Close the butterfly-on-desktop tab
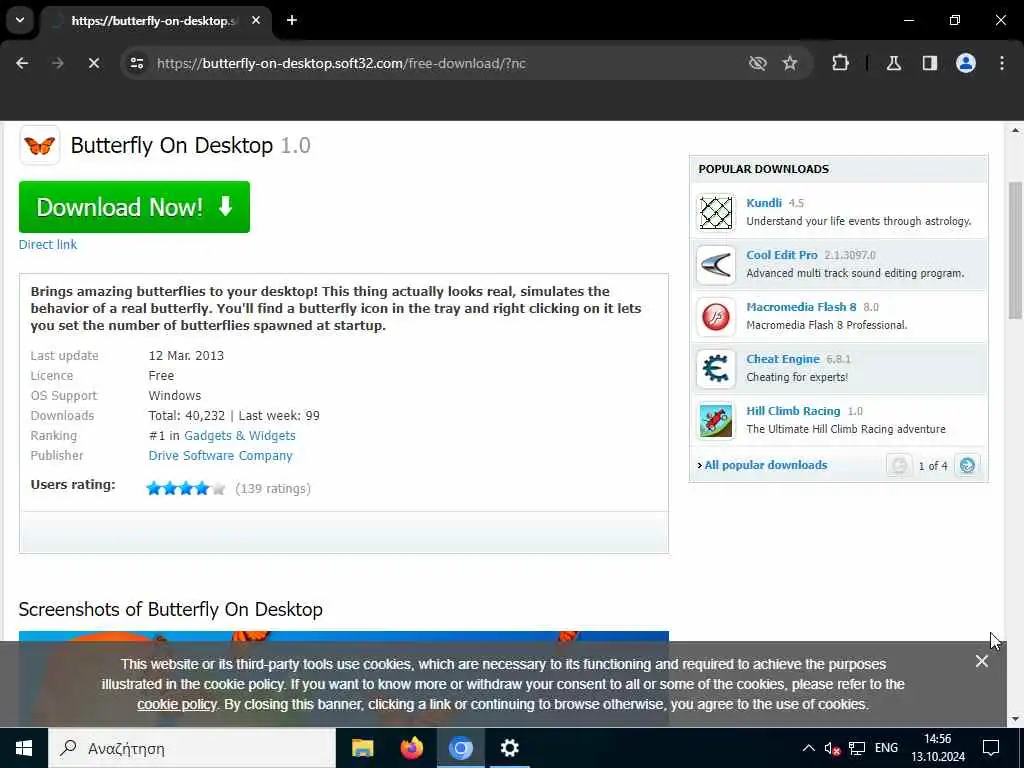 256,21
